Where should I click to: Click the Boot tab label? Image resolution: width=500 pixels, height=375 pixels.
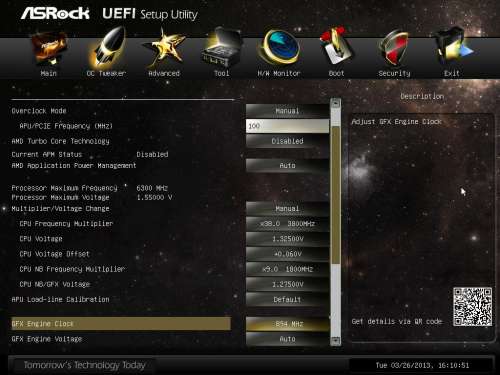(x=336, y=73)
